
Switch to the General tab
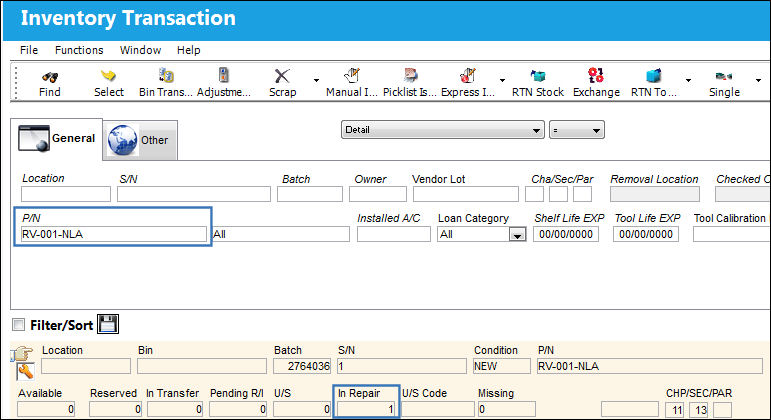pyautogui.click(x=57, y=139)
